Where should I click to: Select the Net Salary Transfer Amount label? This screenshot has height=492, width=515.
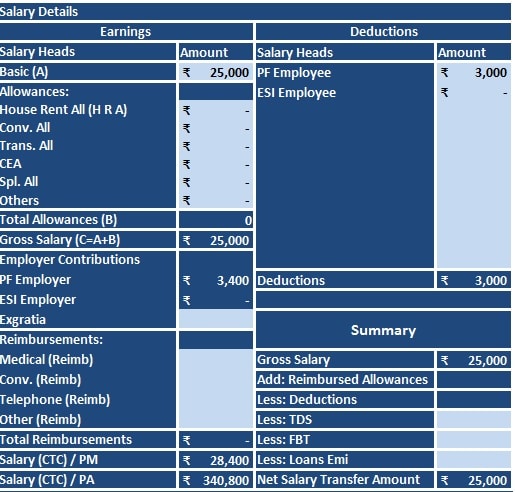(345, 480)
